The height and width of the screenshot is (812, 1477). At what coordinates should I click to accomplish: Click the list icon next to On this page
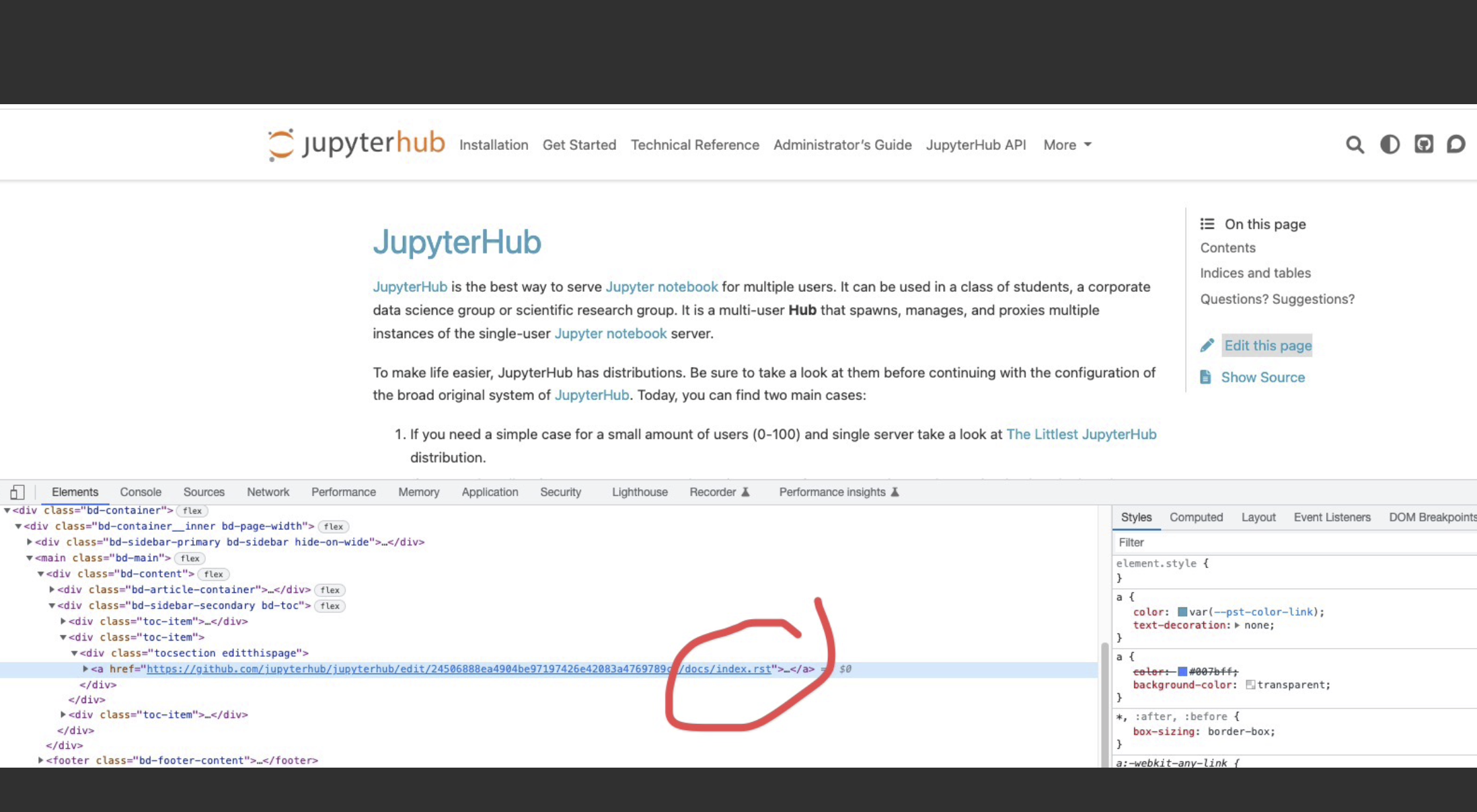1208,224
